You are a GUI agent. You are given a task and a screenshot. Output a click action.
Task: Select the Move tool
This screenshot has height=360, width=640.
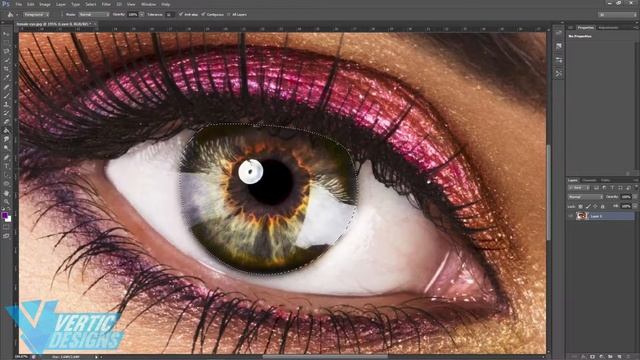click(x=6, y=35)
